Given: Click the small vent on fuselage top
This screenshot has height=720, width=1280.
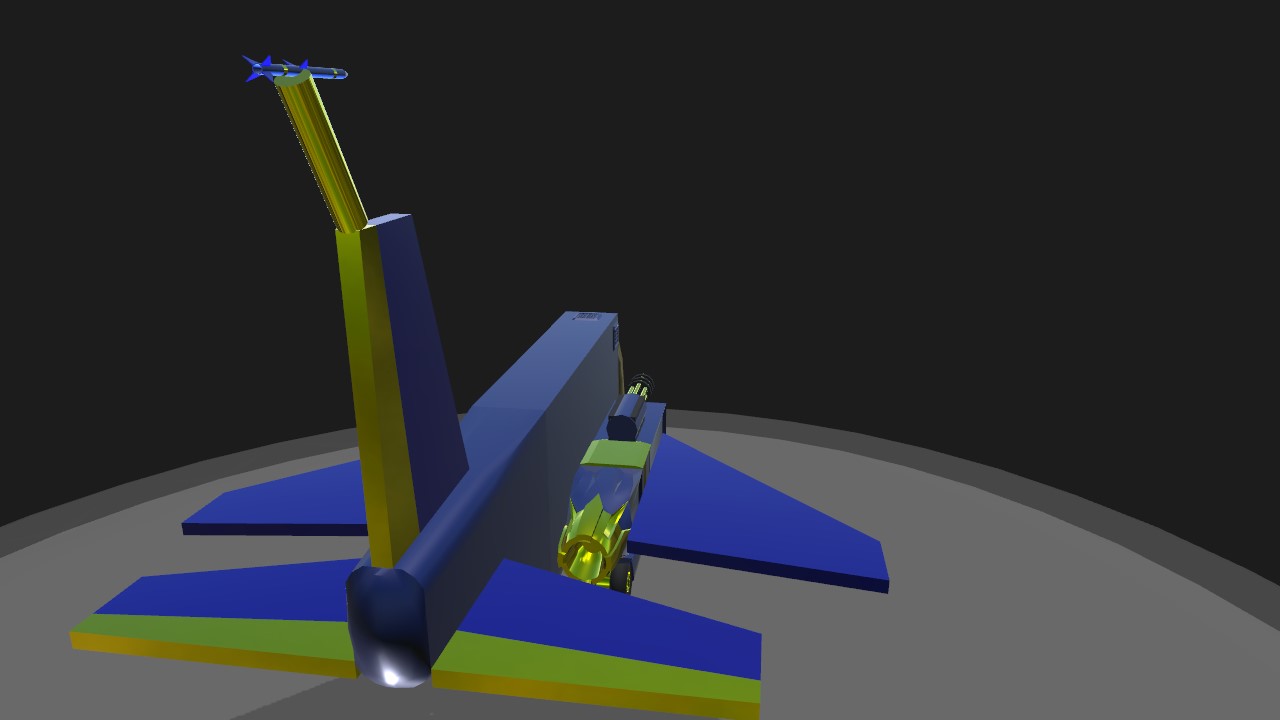Looking at the screenshot, I should pos(586,317).
